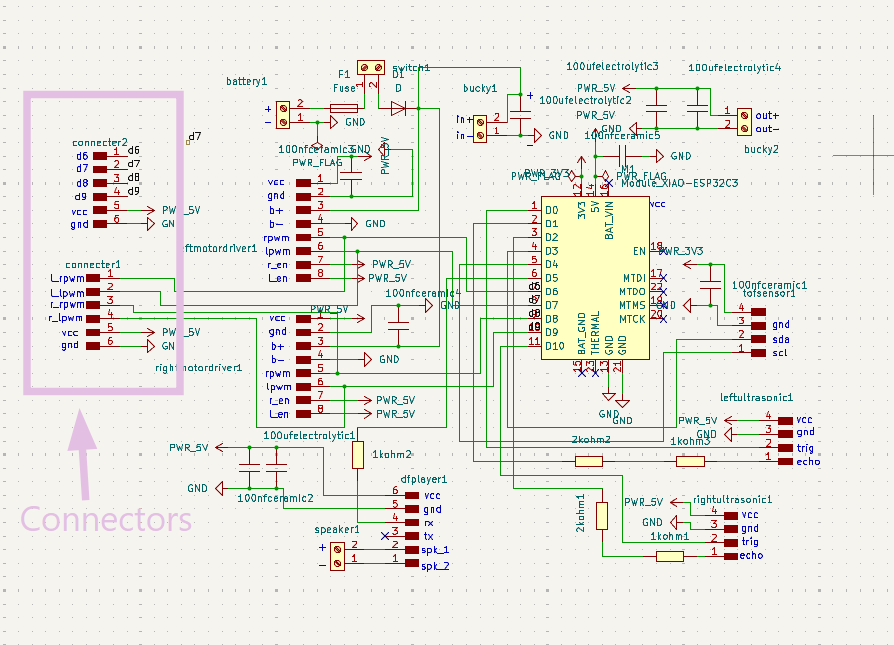Screen dimensions: 894x645
Task: Click the no-connect X on dfplayer tx pin
Action: point(385,536)
